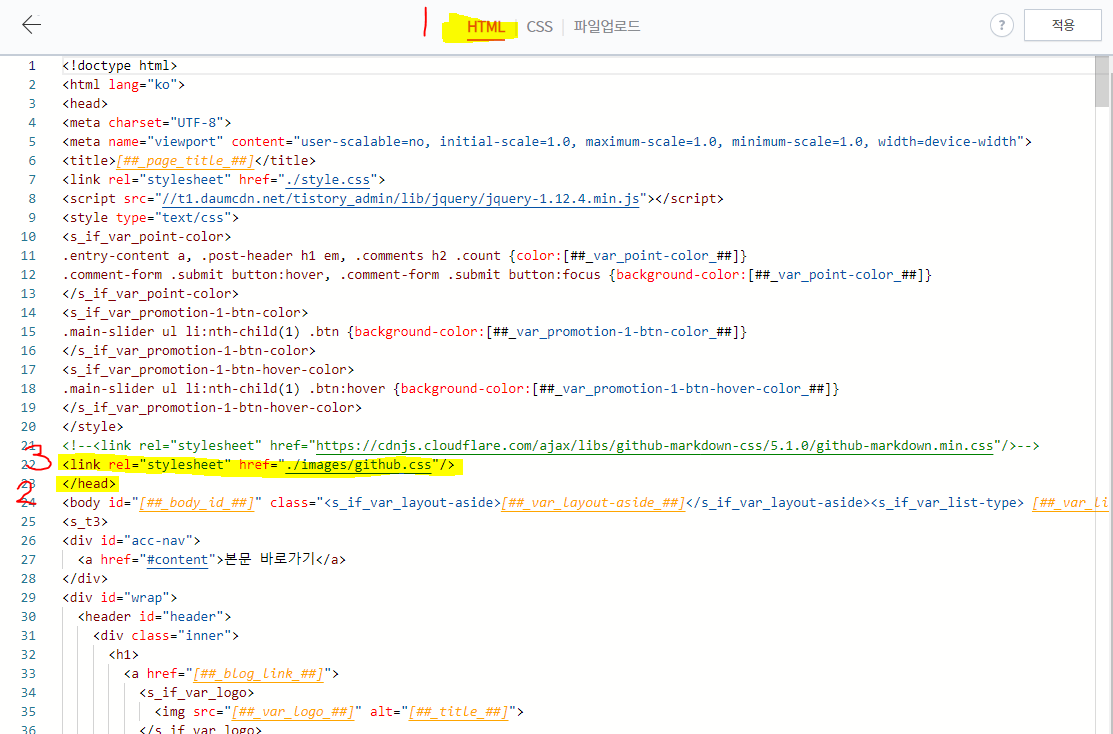
Task: Click the jquery-1.12.4.min.js script URL
Action: pos(400,199)
